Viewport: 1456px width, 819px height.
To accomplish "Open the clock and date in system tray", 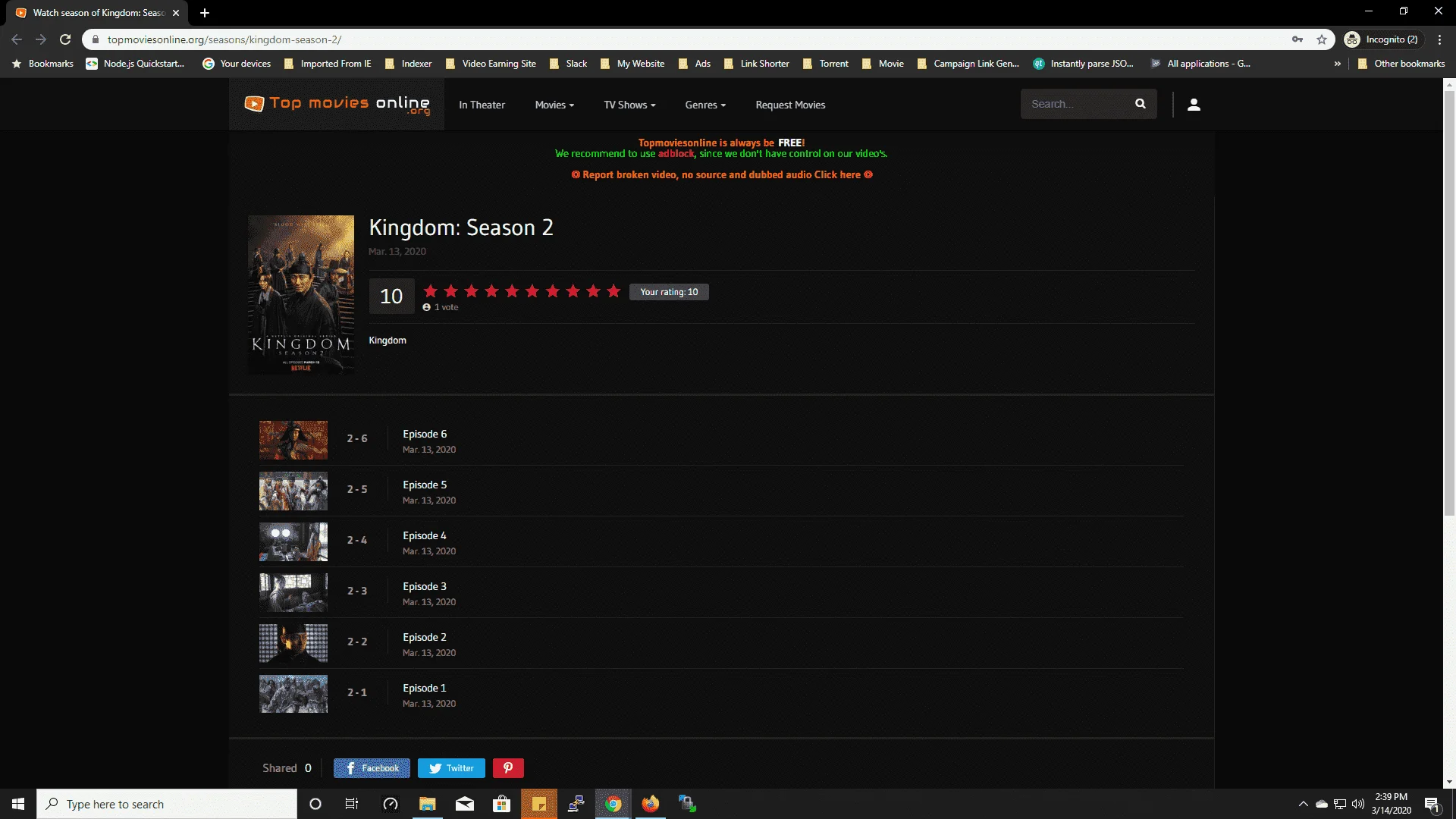I will point(1392,804).
